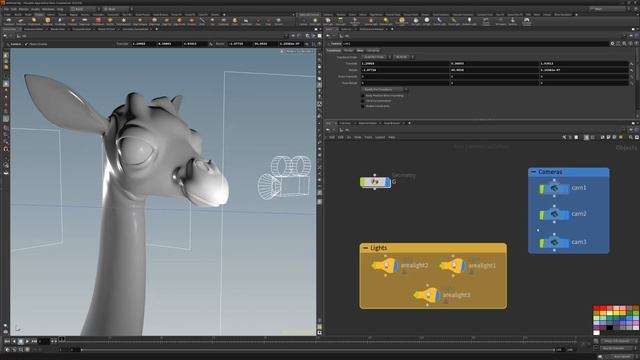The height and width of the screenshot is (360, 640).
Task: Toggle display flag on cam2 node
Action: click(566, 214)
